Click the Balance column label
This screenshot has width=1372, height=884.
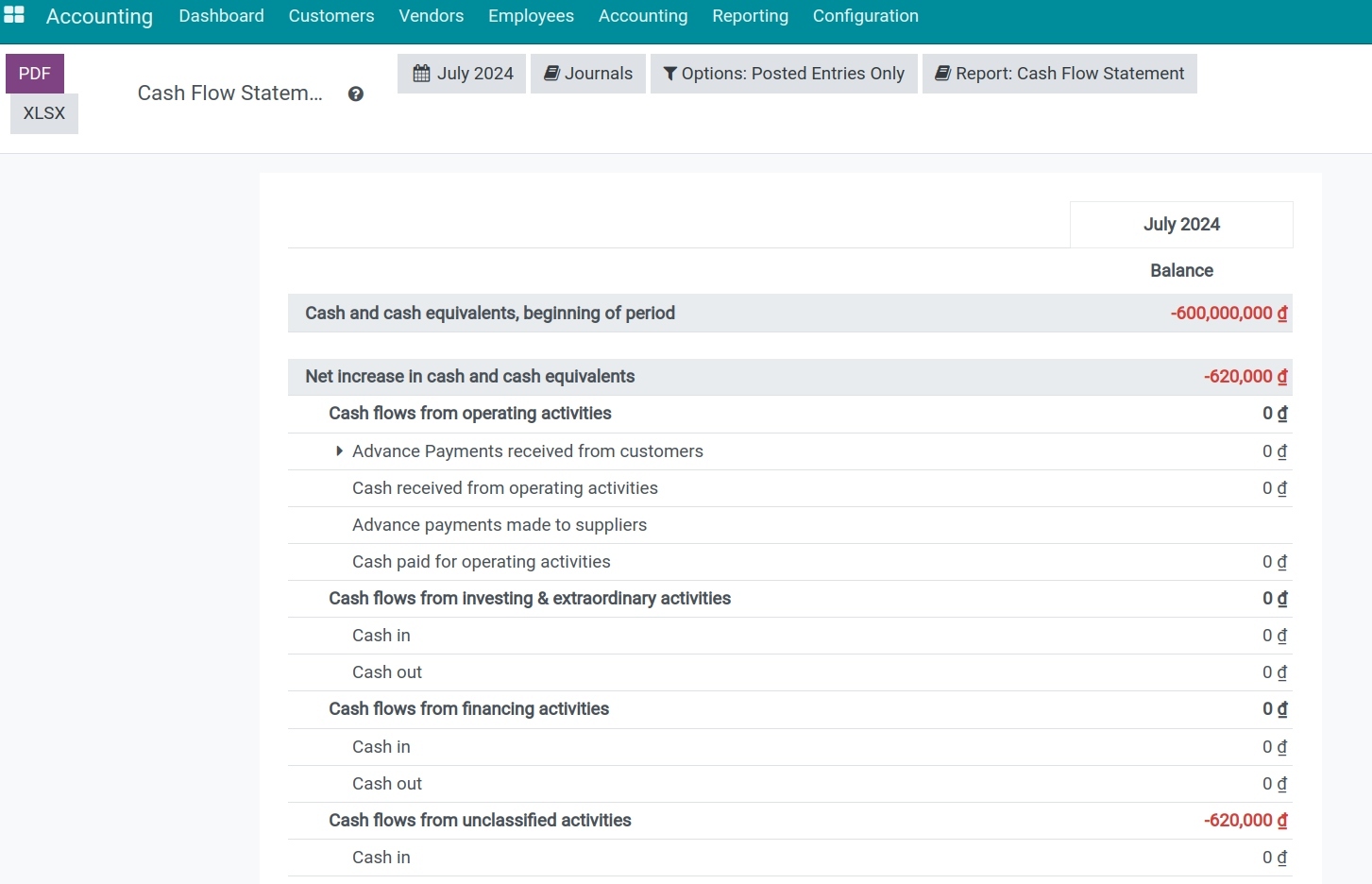tap(1181, 271)
